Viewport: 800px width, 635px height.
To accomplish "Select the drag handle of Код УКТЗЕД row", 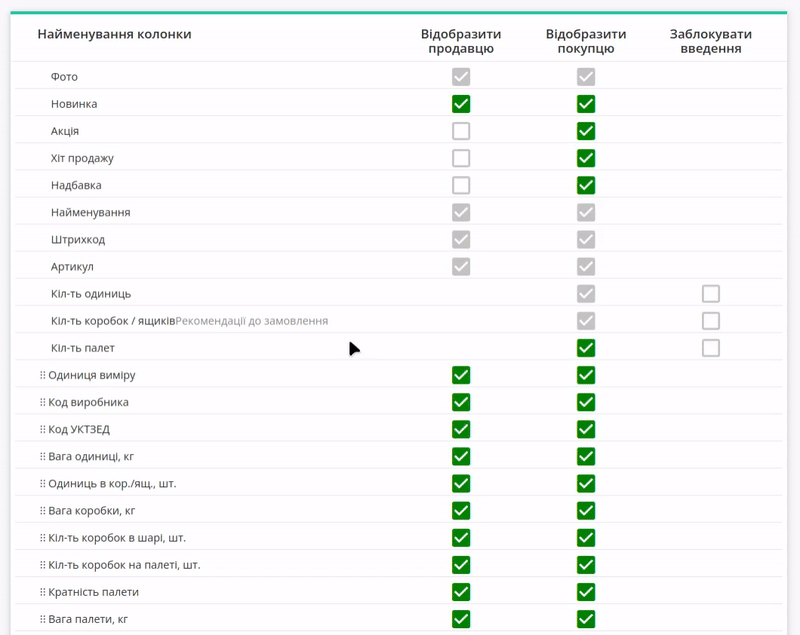I will tap(42, 429).
